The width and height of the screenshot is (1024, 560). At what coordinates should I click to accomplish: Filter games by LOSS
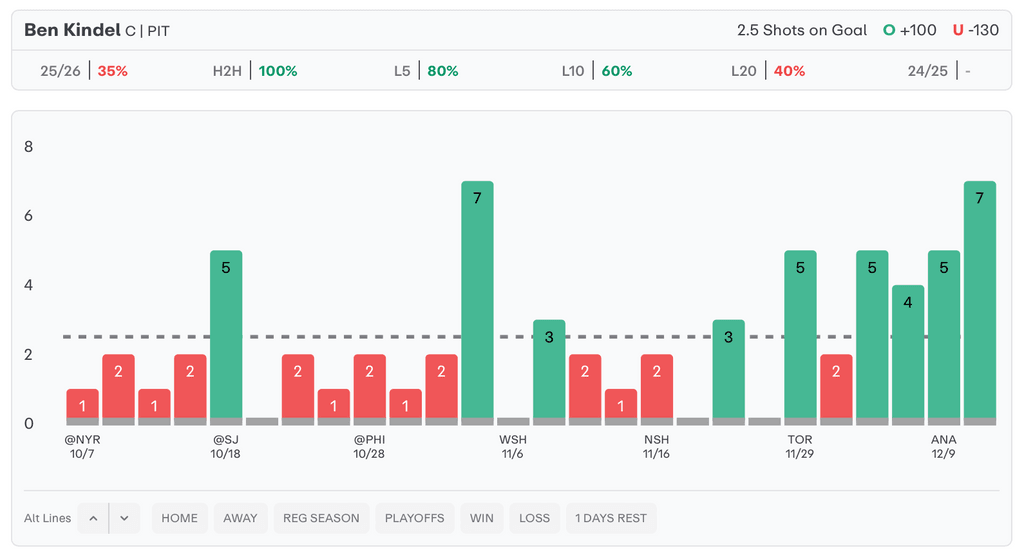coord(535,518)
